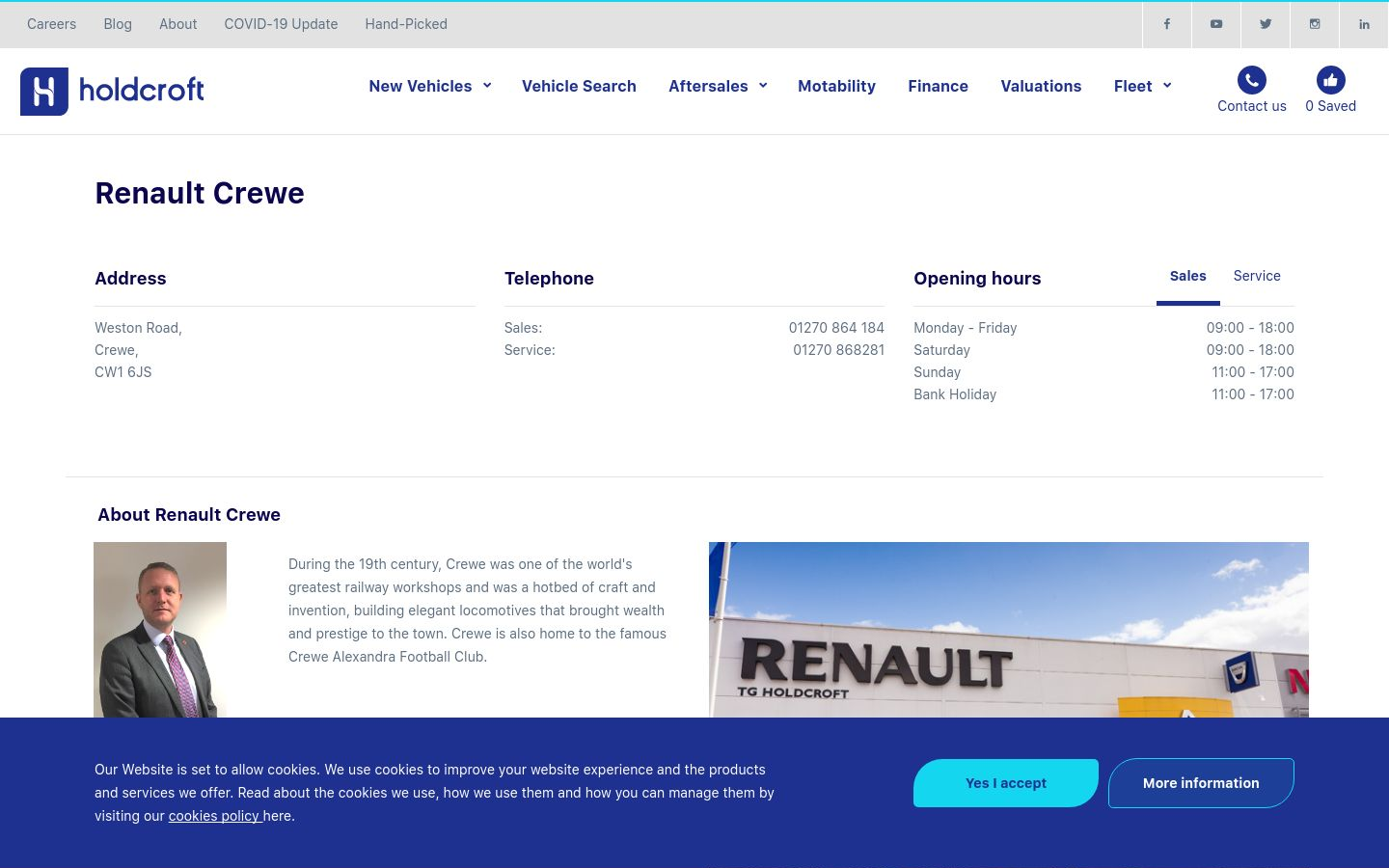Viewport: 1389px width, 868px height.
Task: Accept cookies with Yes I accept
Action: tap(1006, 783)
